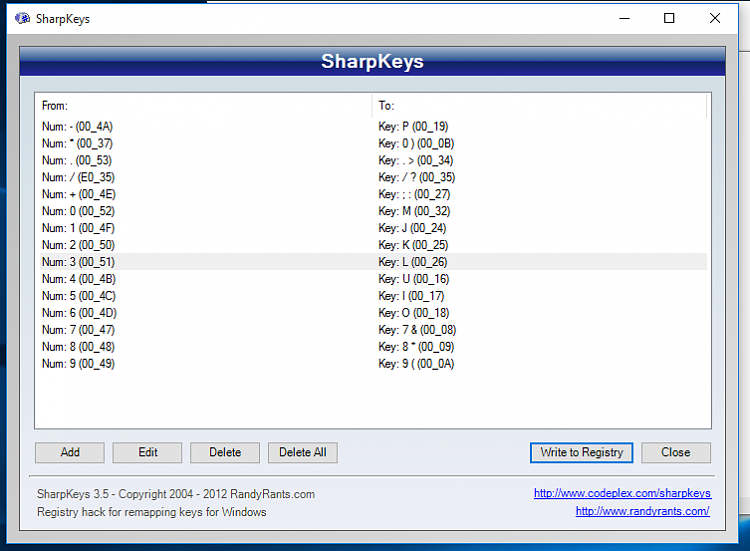Click target Key: 0 ) (00_0B)
The height and width of the screenshot is (551, 750).
416,143
